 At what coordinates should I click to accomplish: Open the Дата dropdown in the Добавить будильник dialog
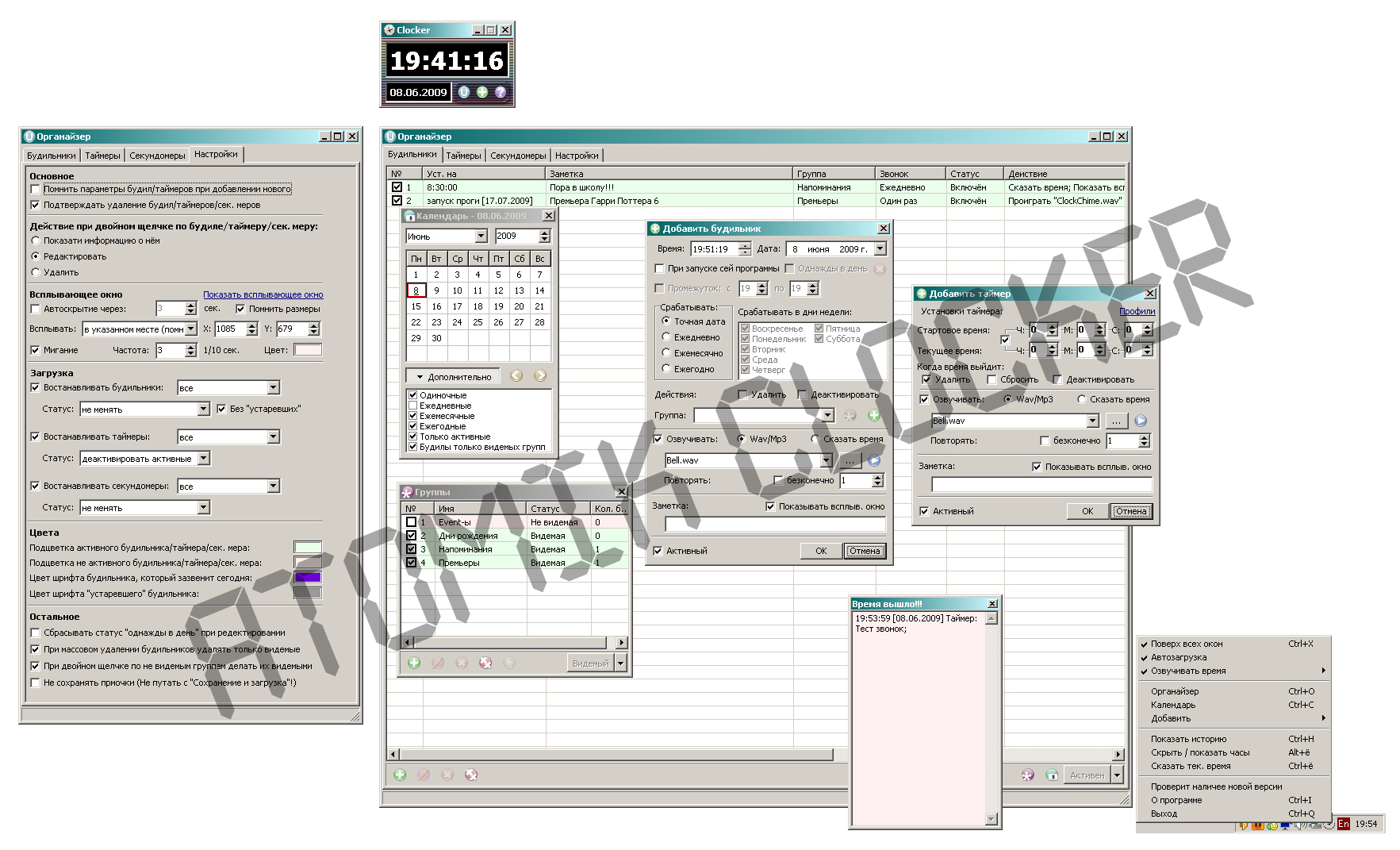tap(880, 249)
